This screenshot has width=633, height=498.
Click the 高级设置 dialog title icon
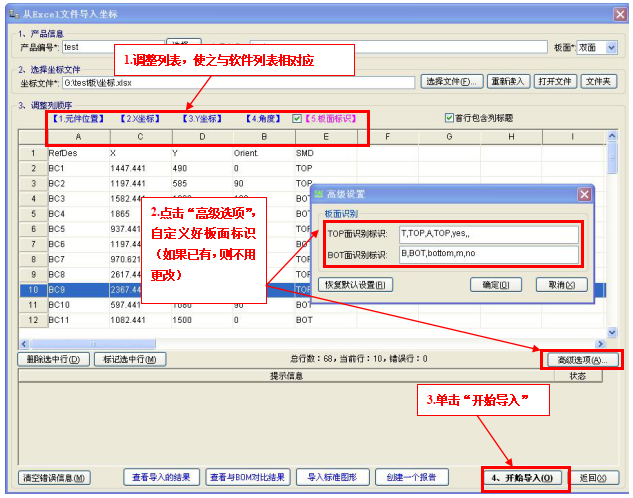pos(319,194)
